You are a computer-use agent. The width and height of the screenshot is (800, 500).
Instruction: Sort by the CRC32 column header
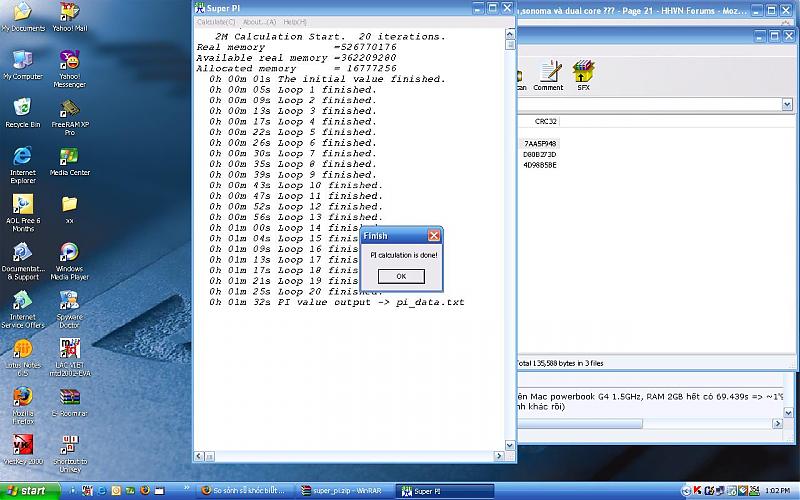pos(546,121)
